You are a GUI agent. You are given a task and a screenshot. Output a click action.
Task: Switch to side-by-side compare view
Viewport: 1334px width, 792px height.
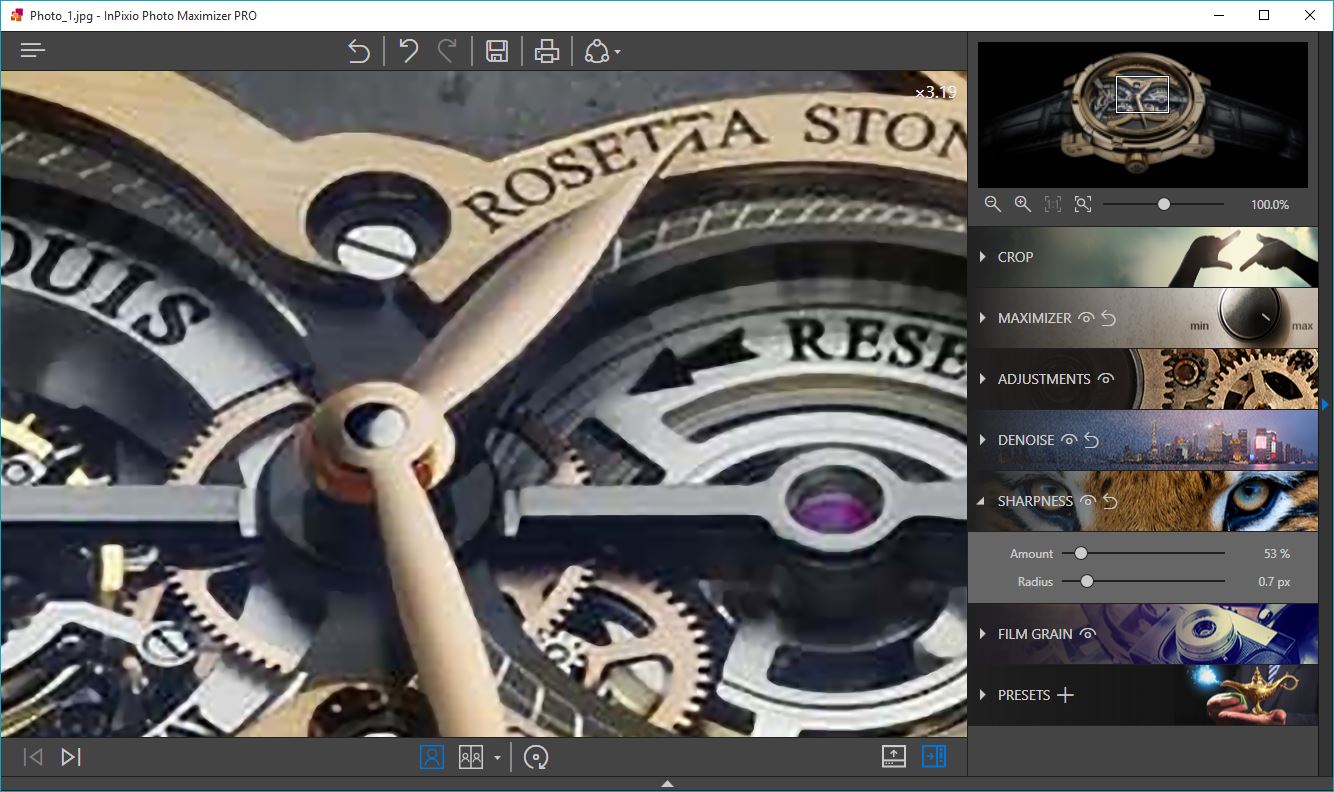pyautogui.click(x=471, y=757)
